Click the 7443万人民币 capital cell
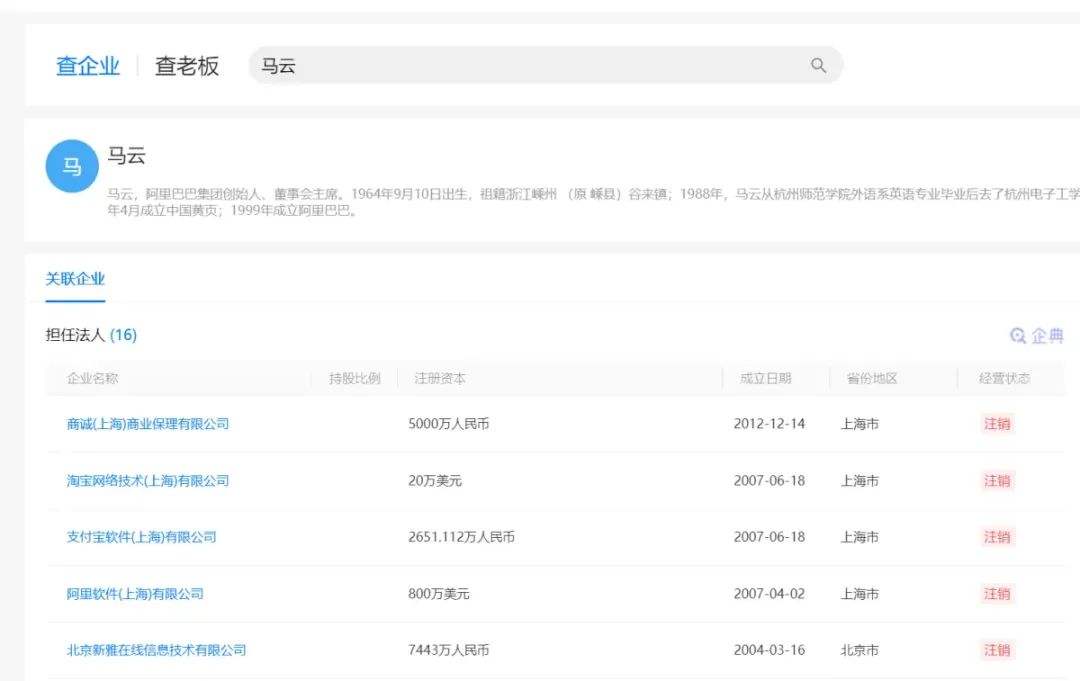The width and height of the screenshot is (1080, 681). [448, 650]
